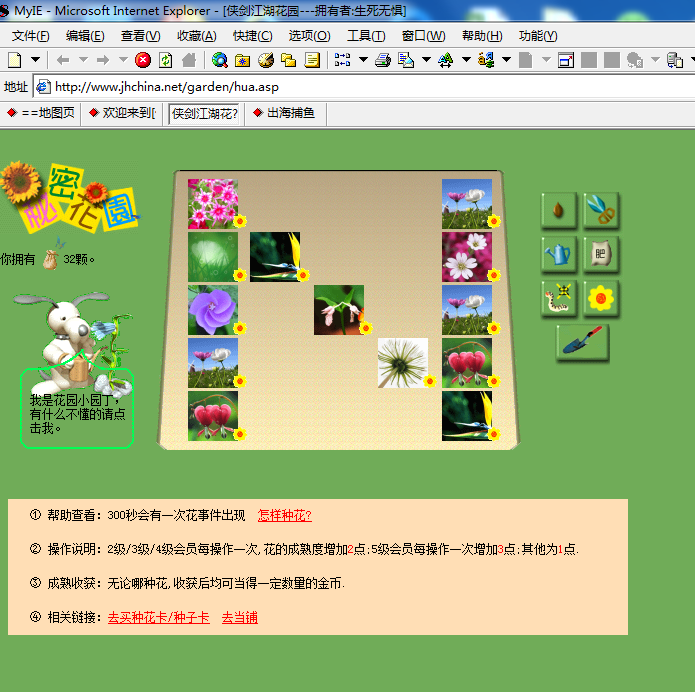
Task: Open the 查看(V) menu
Action: 141,36
